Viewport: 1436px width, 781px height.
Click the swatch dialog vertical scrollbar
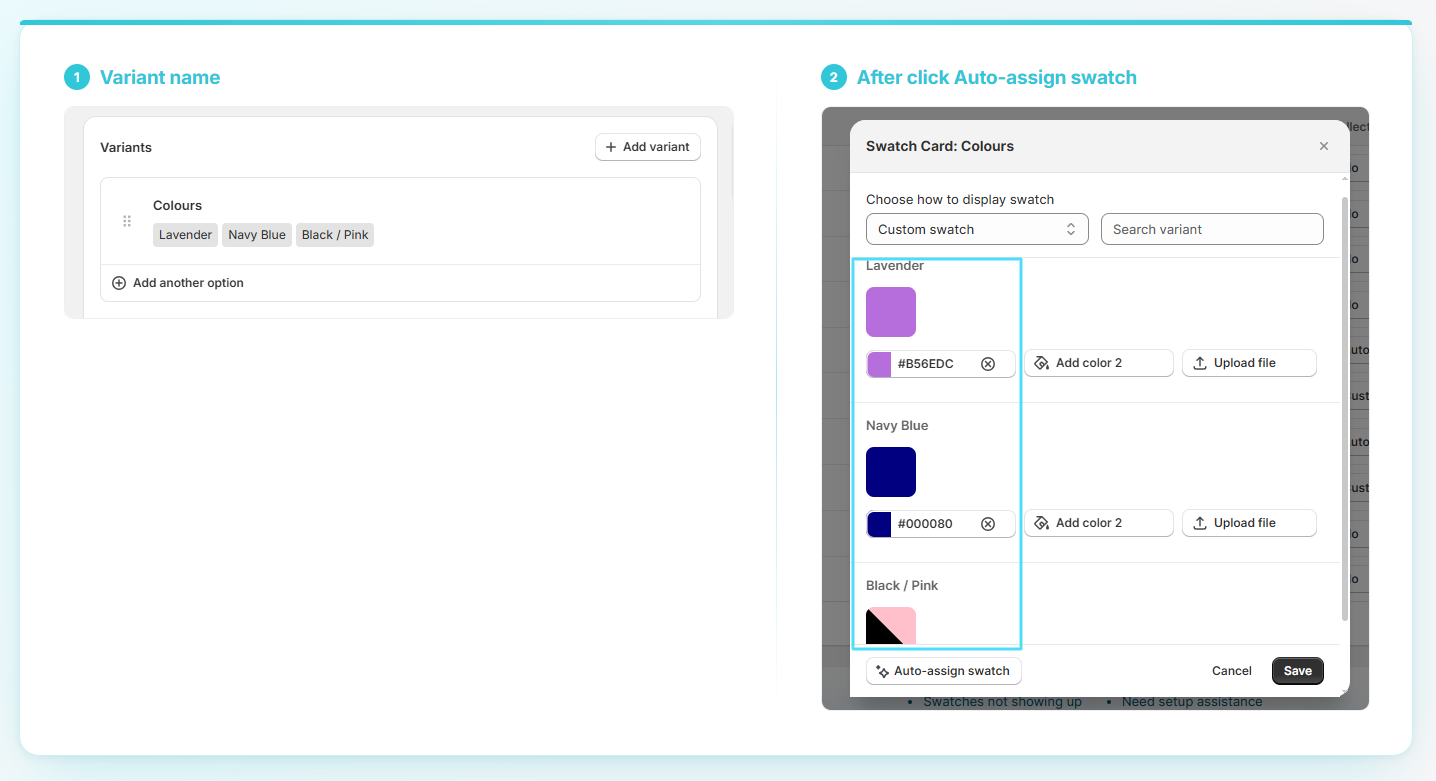coord(1345,410)
